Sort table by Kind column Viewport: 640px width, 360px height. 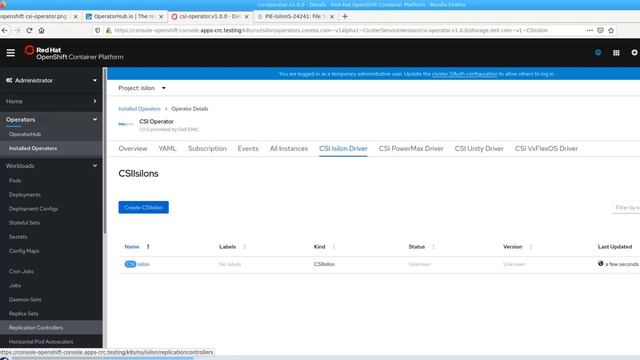(x=334, y=247)
